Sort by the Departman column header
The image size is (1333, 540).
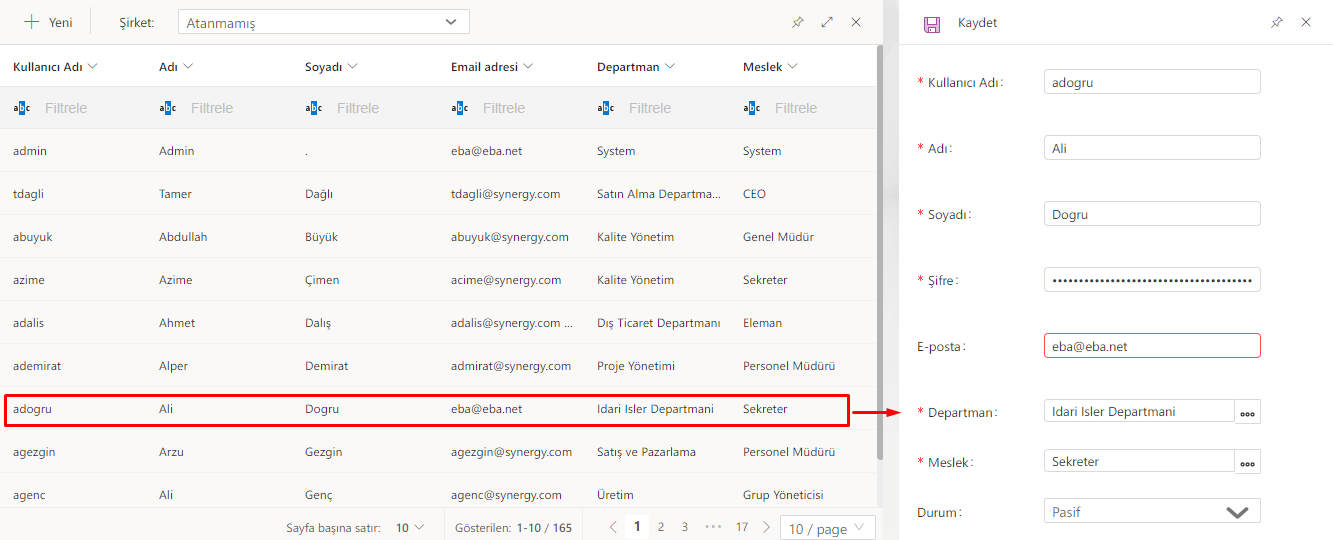[628, 67]
